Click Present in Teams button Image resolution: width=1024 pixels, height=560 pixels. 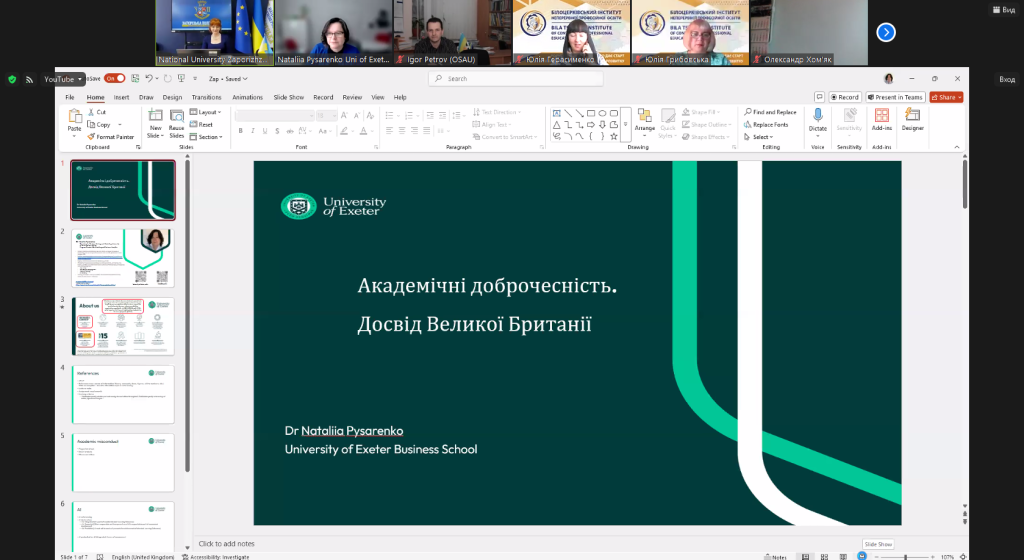point(895,97)
